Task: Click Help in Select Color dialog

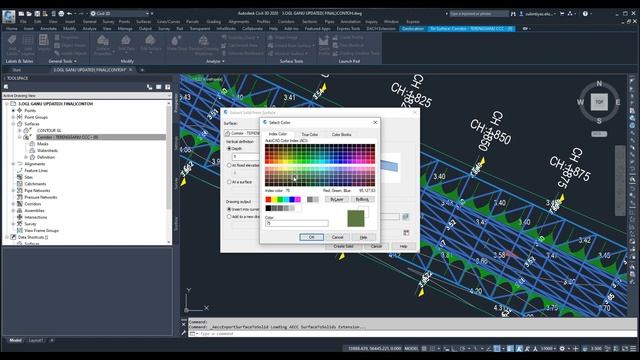Action: coord(363,237)
